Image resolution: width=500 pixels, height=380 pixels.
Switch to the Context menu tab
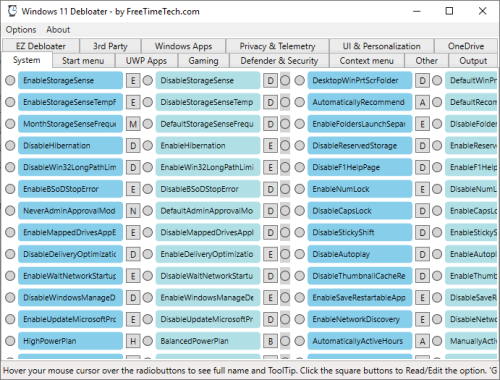point(367,61)
